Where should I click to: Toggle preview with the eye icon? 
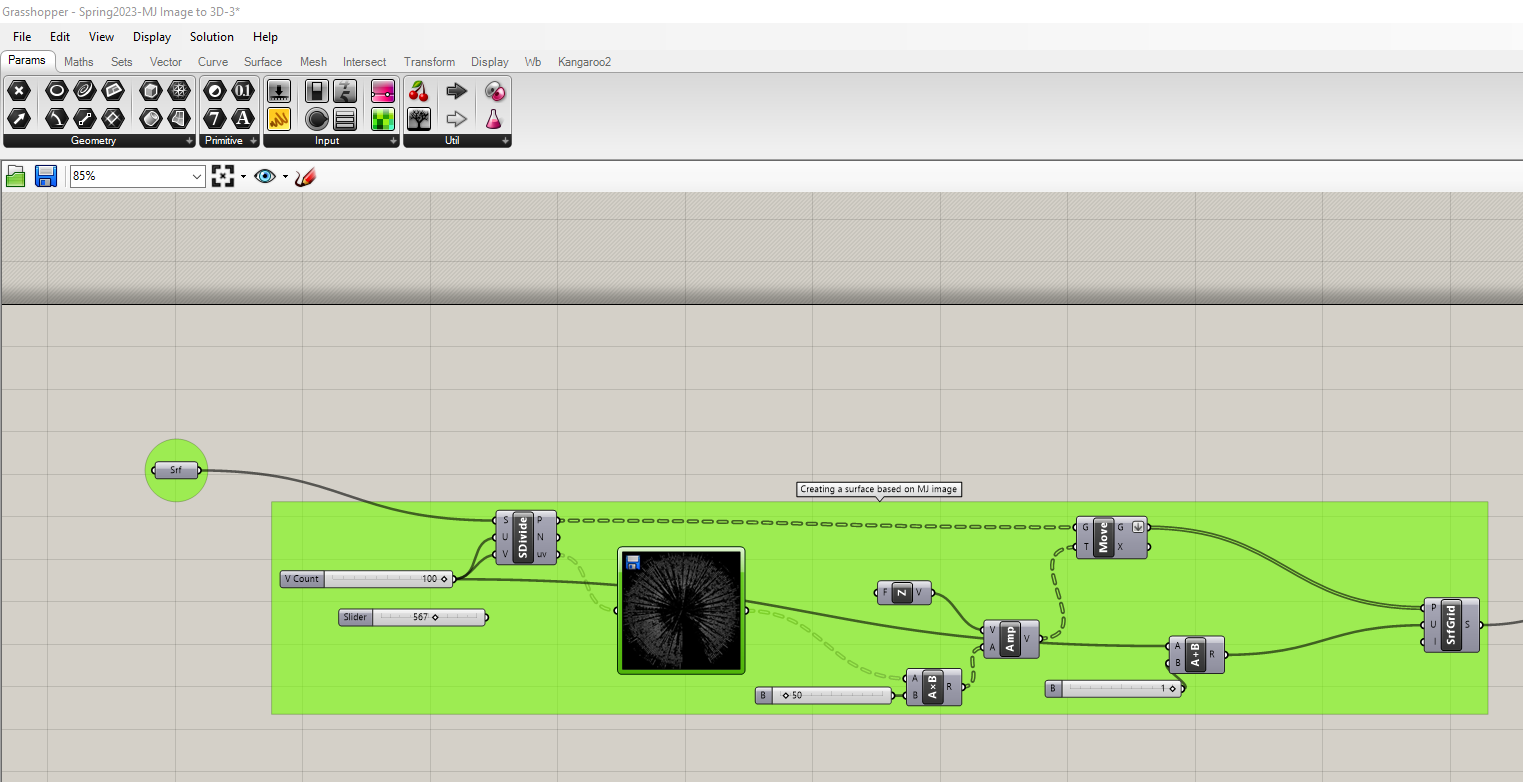pos(264,177)
